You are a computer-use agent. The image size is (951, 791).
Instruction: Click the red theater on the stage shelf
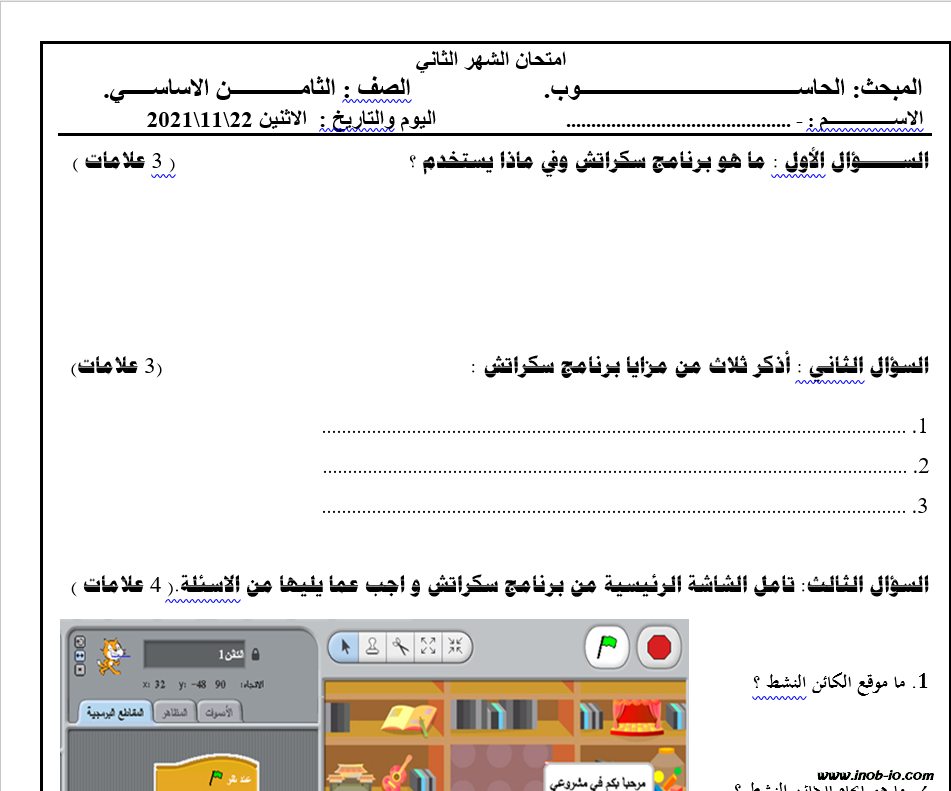(638, 714)
